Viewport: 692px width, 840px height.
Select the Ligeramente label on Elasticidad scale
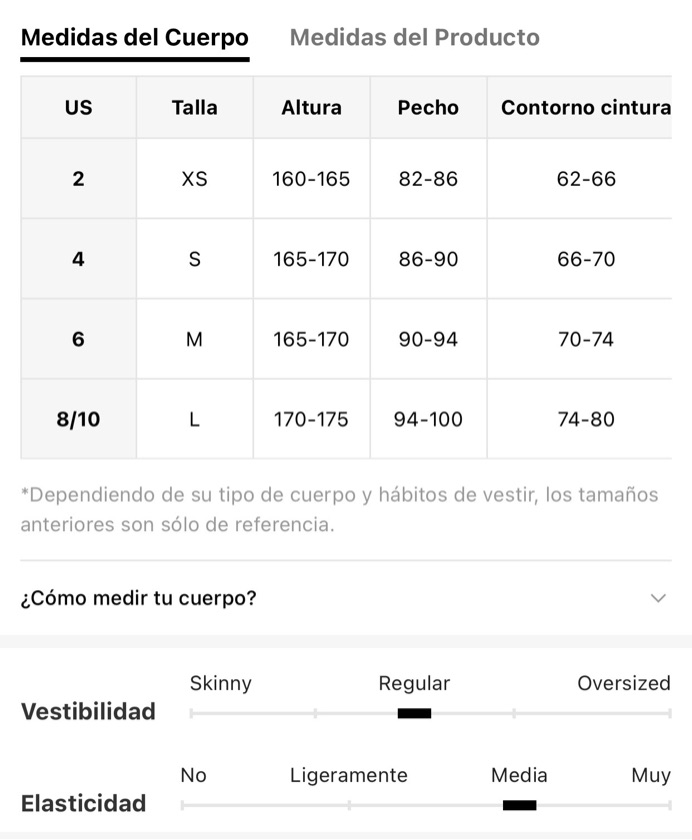tap(348, 775)
